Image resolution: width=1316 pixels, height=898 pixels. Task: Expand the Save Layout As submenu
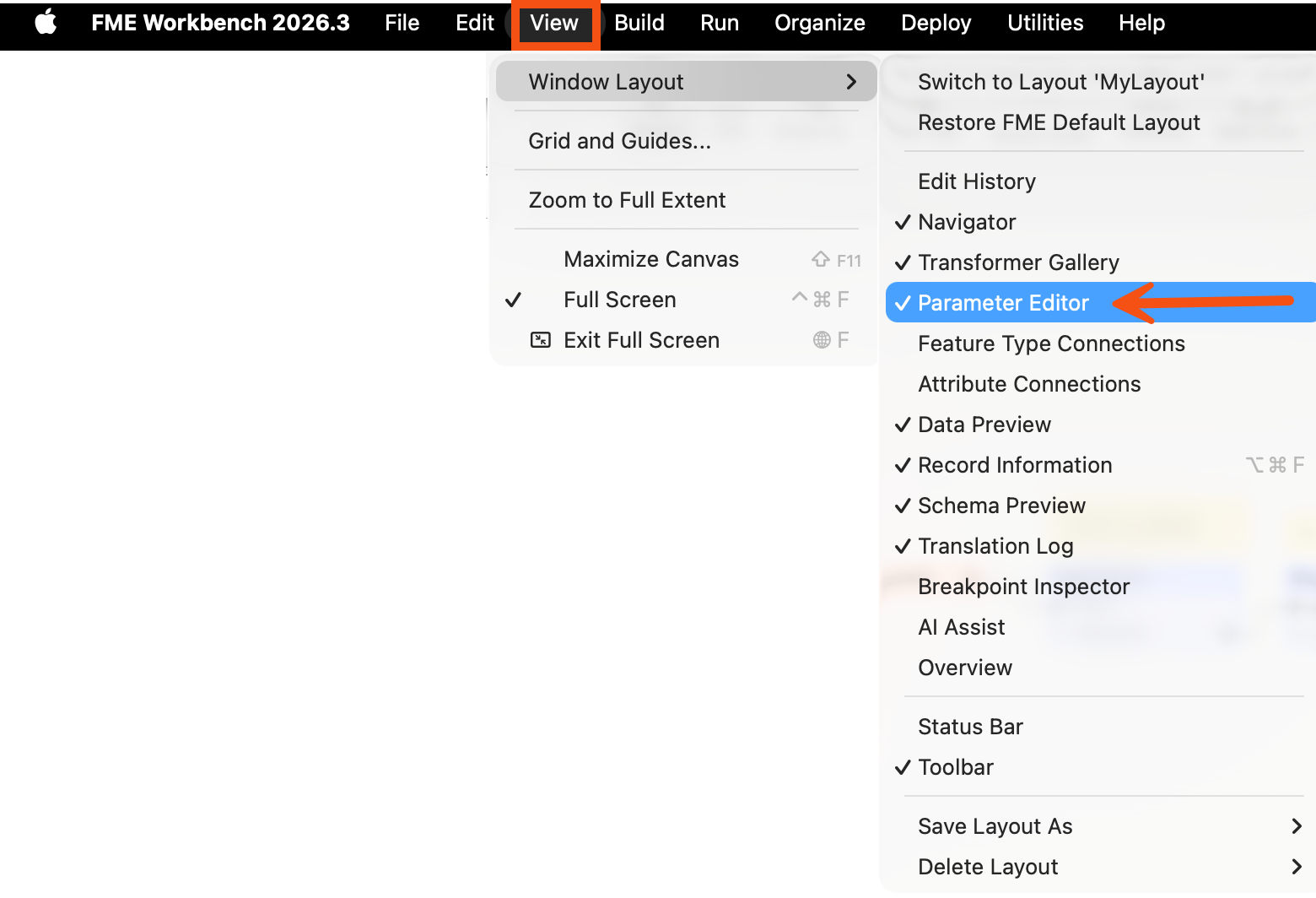click(x=1100, y=826)
